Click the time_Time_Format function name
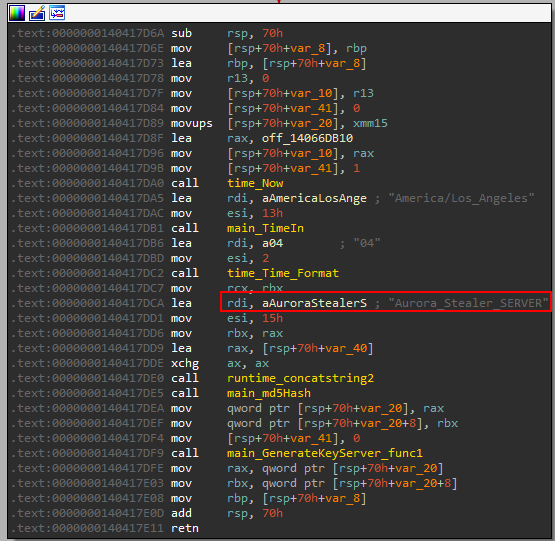555x541 pixels. pos(282,273)
